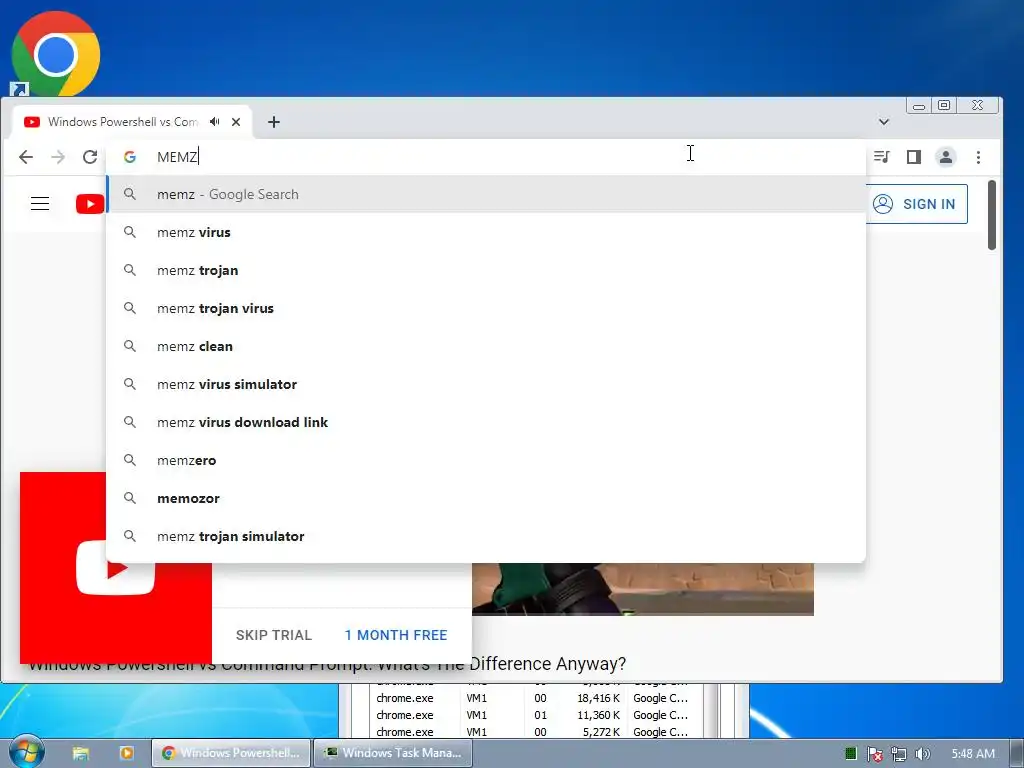Open the YouTube hamburger guide menu

pyautogui.click(x=40, y=204)
